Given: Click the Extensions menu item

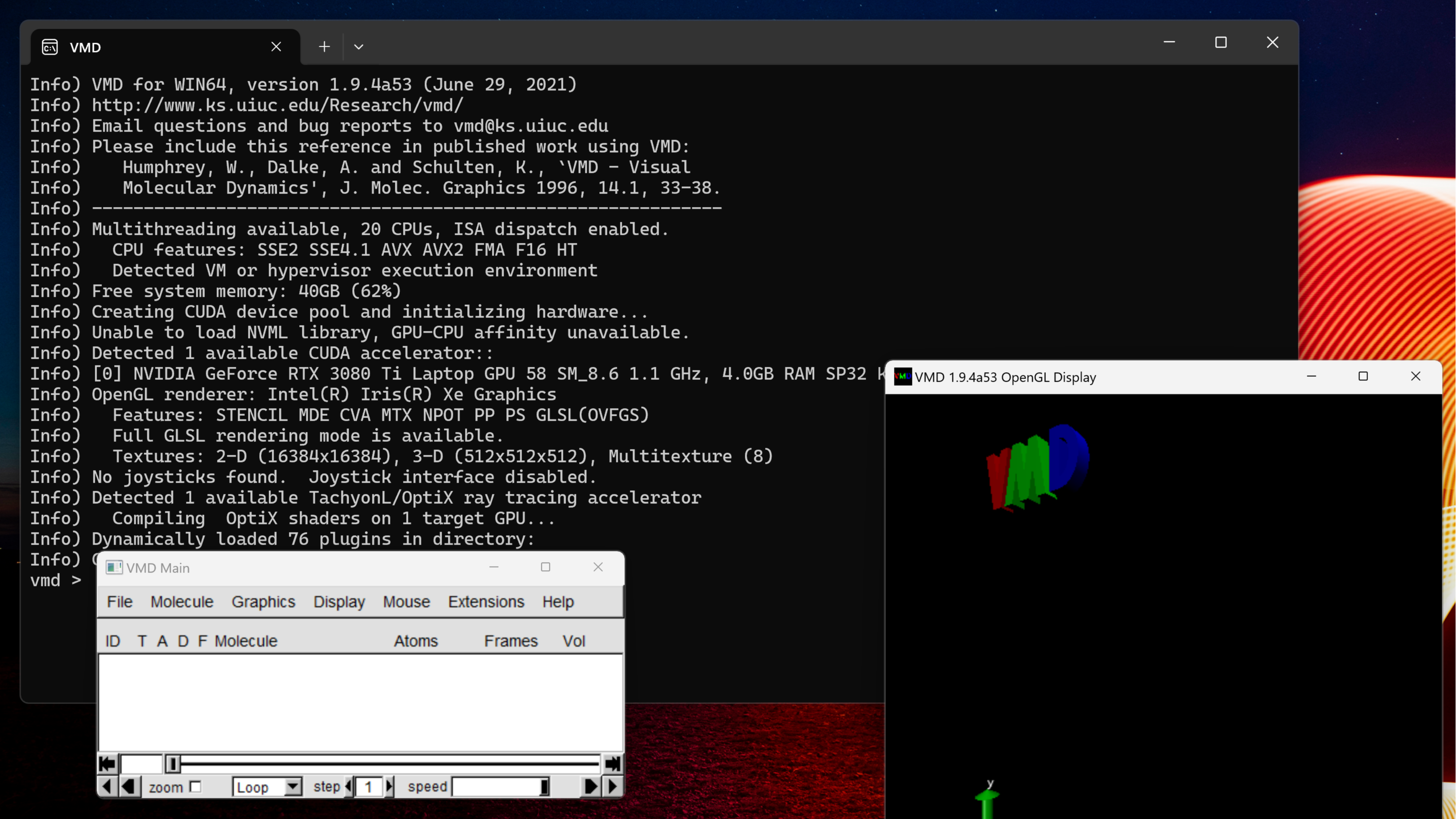Looking at the screenshot, I should click(485, 601).
